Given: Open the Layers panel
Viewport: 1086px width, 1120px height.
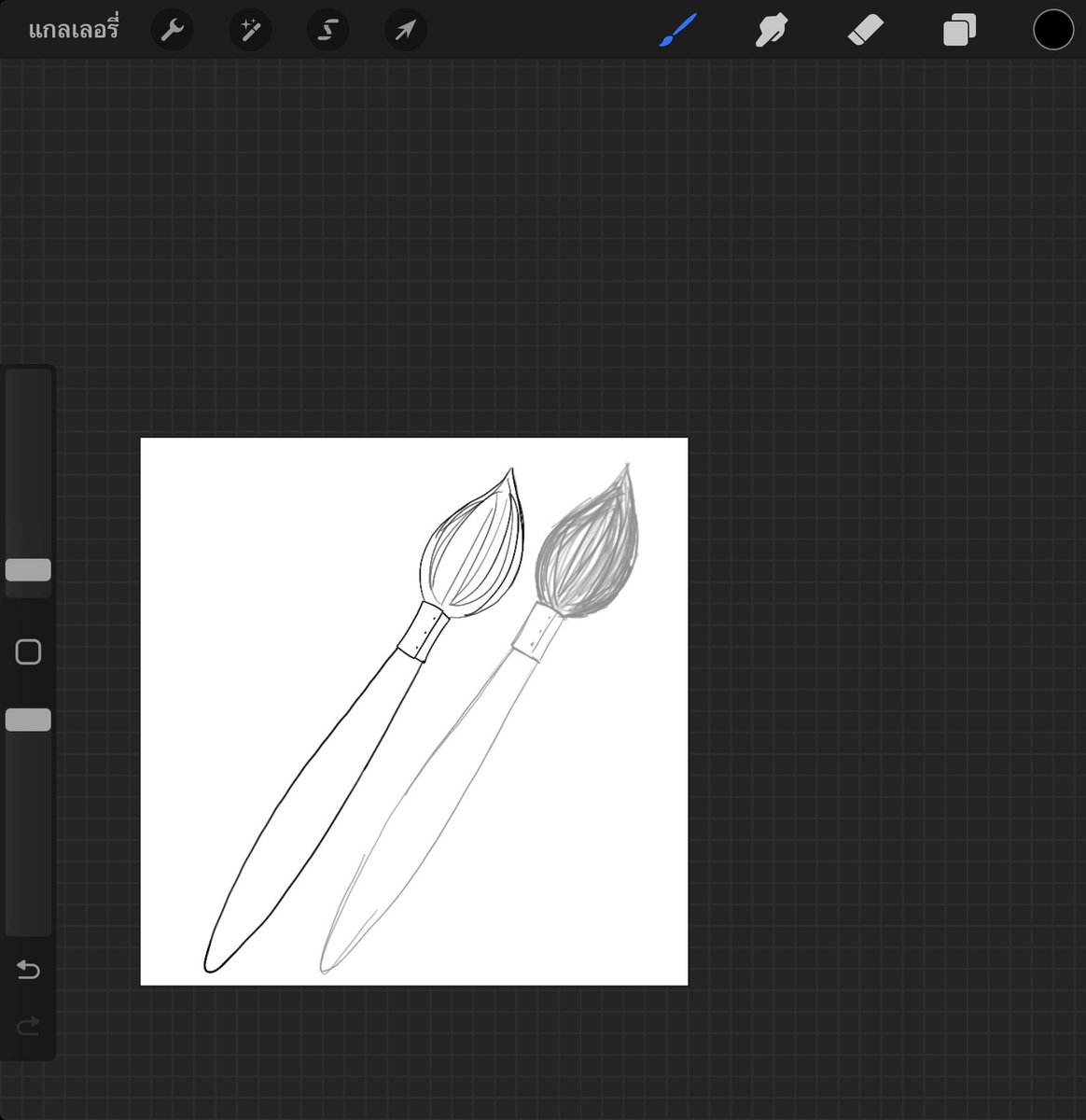Looking at the screenshot, I should (x=959, y=31).
